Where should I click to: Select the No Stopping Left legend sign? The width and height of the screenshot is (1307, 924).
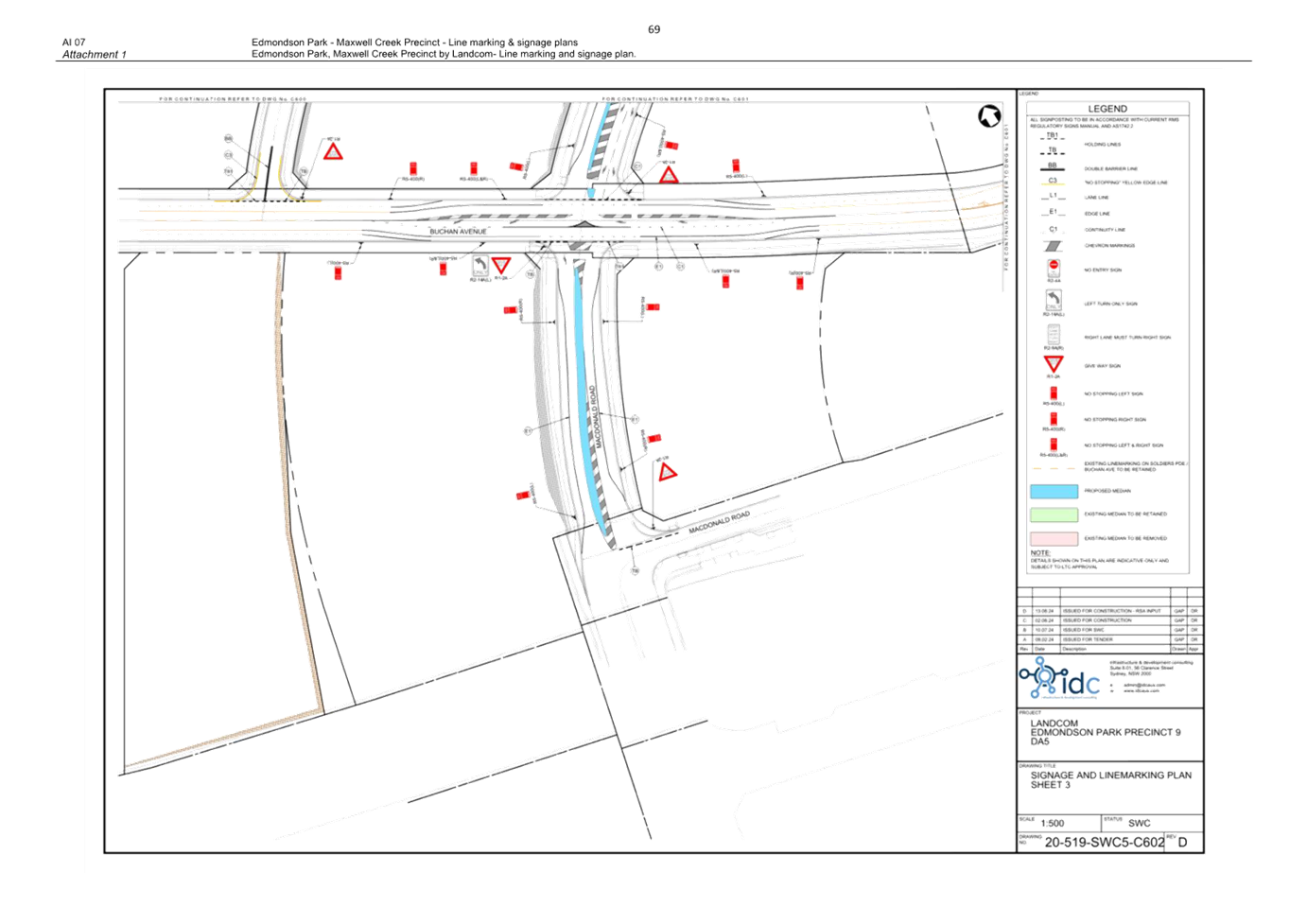(x=1054, y=392)
